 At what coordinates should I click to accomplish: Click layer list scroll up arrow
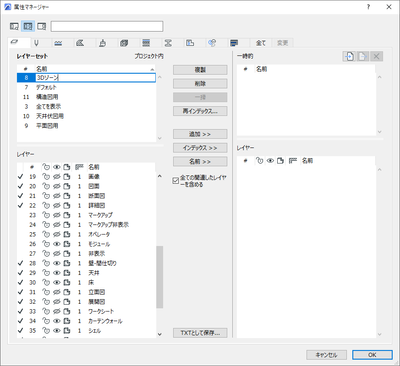coord(160,176)
